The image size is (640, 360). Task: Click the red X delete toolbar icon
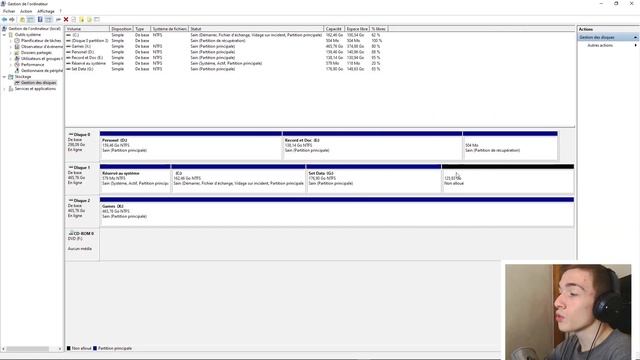click(x=66, y=20)
